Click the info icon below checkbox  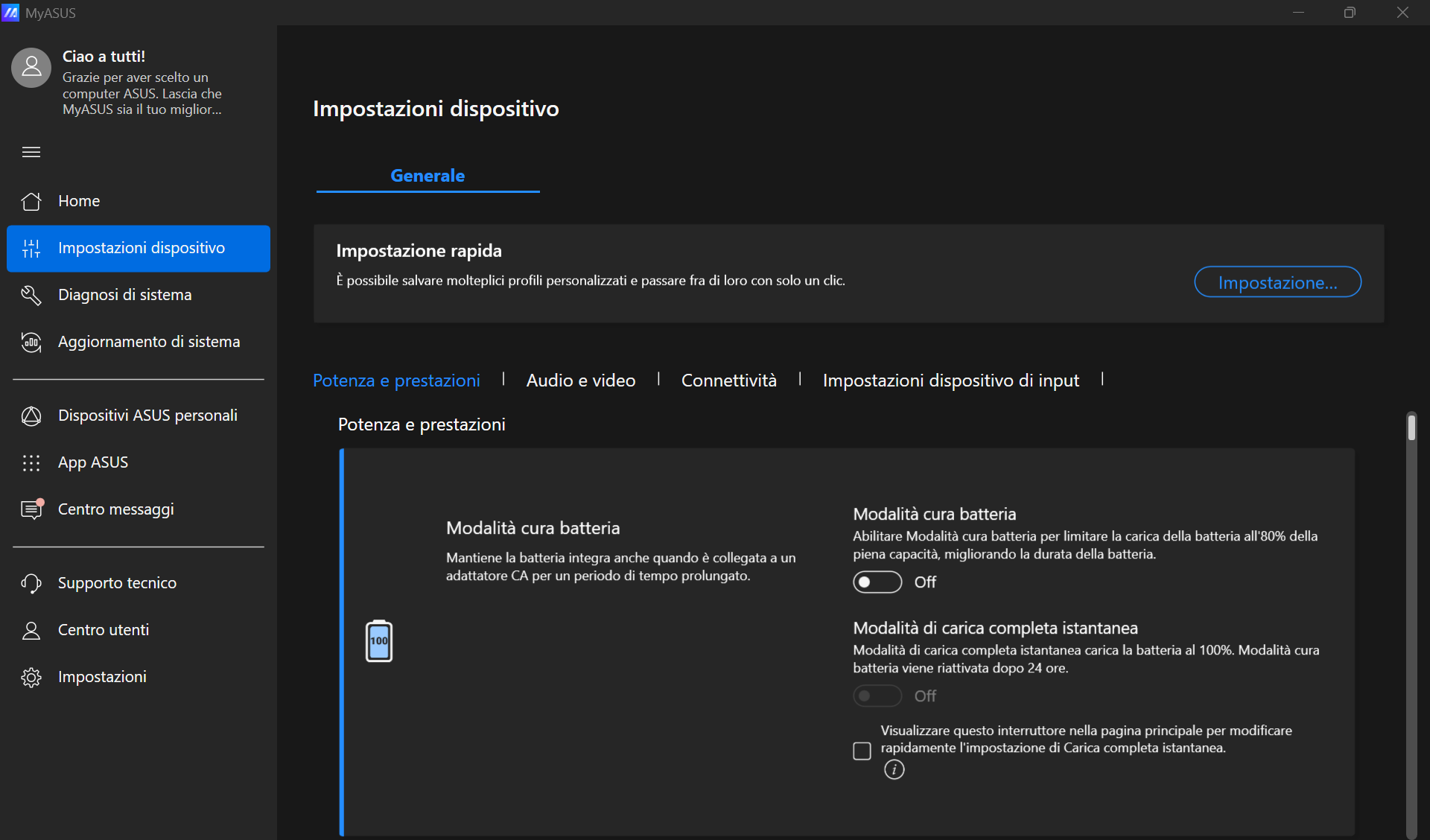[894, 769]
